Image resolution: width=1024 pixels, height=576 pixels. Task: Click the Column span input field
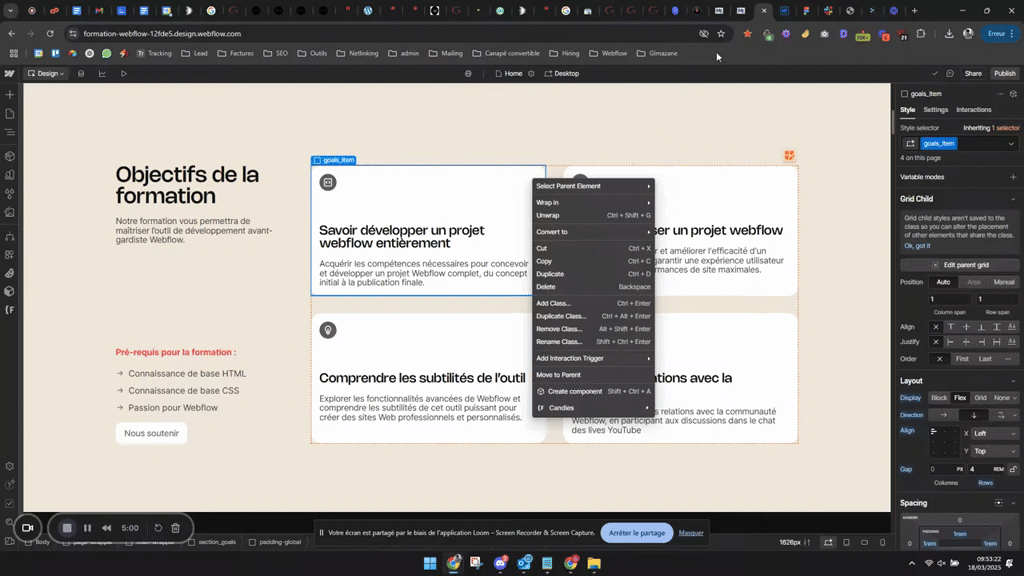click(x=949, y=299)
